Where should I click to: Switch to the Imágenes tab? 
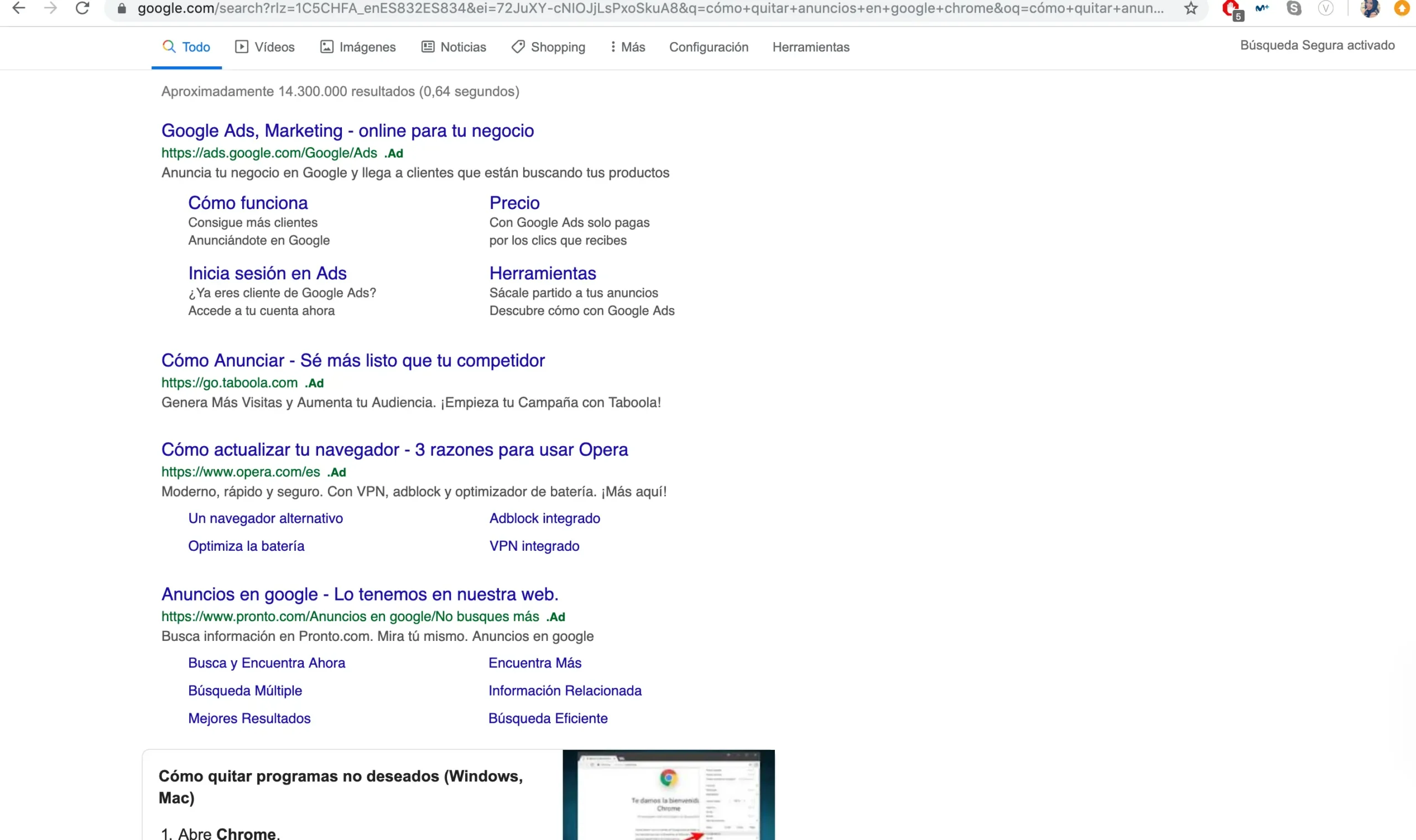coord(358,47)
